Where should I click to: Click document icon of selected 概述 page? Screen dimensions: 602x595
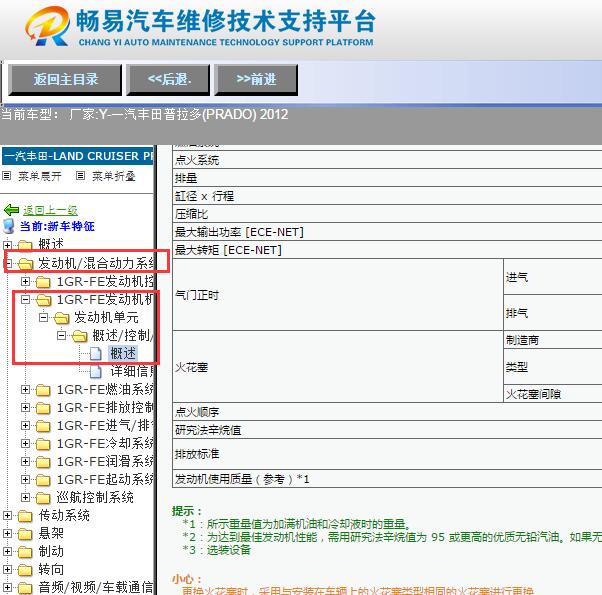(96, 354)
